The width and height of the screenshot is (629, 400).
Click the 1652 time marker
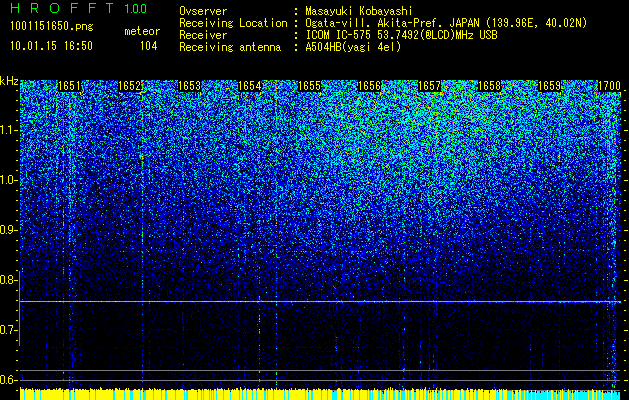(x=130, y=86)
